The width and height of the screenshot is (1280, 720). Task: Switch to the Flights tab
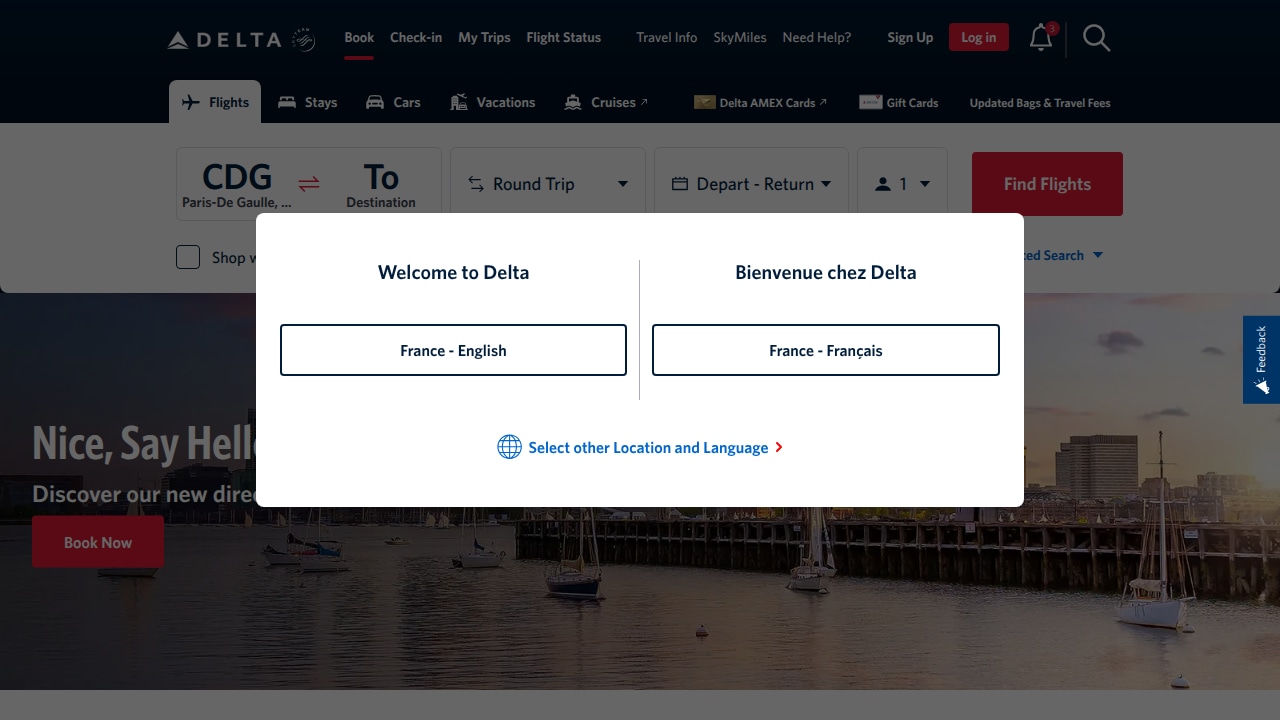pyautogui.click(x=215, y=102)
